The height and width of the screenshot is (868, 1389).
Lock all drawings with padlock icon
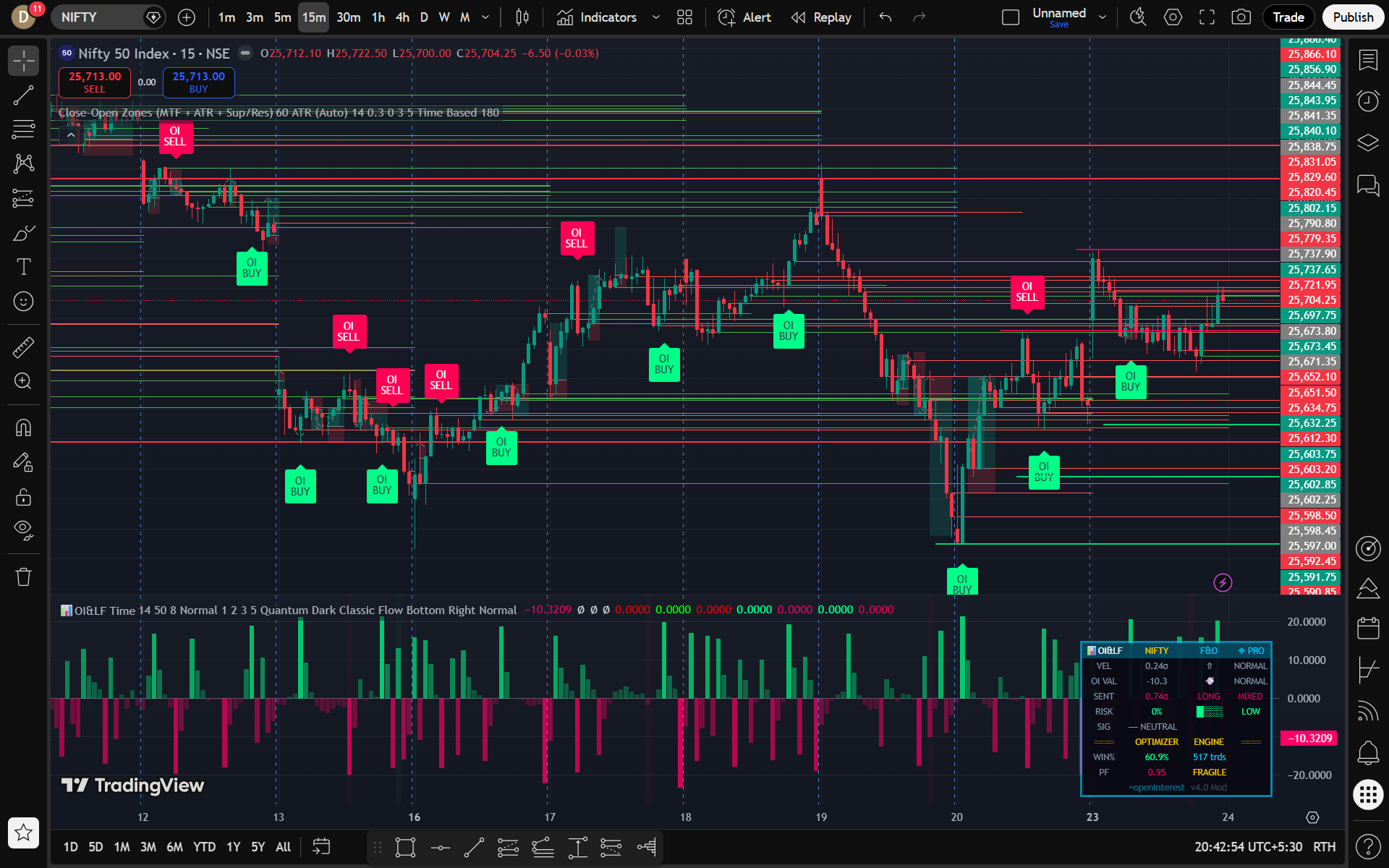[x=24, y=497]
